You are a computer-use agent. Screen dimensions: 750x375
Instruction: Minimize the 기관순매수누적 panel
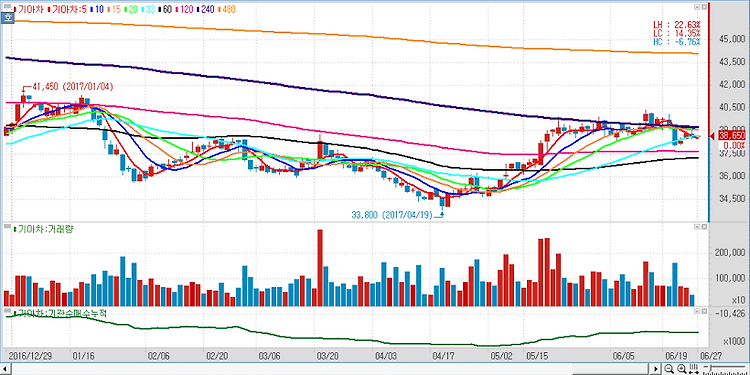click(697, 311)
